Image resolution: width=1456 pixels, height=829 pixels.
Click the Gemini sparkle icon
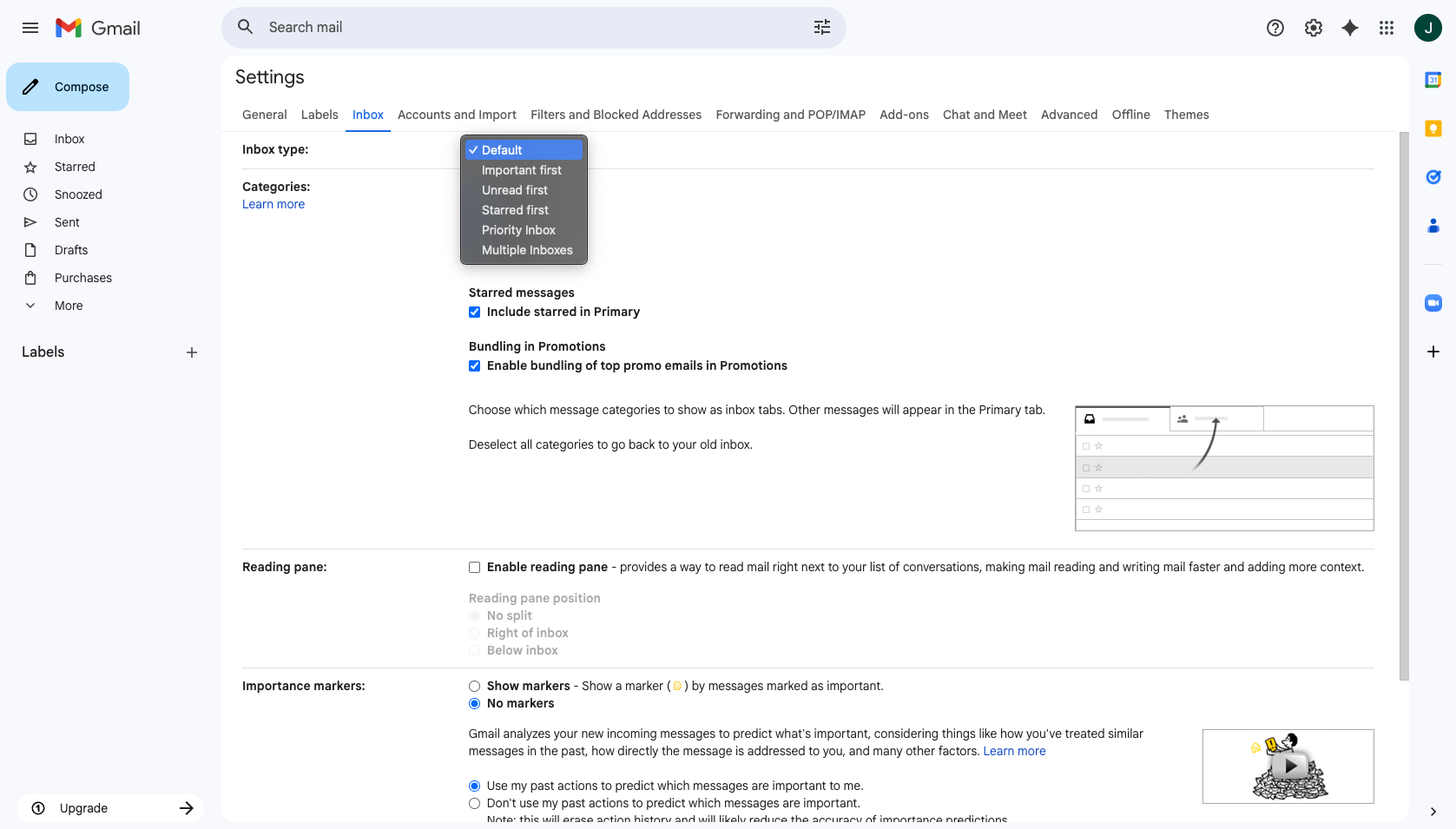pyautogui.click(x=1349, y=28)
